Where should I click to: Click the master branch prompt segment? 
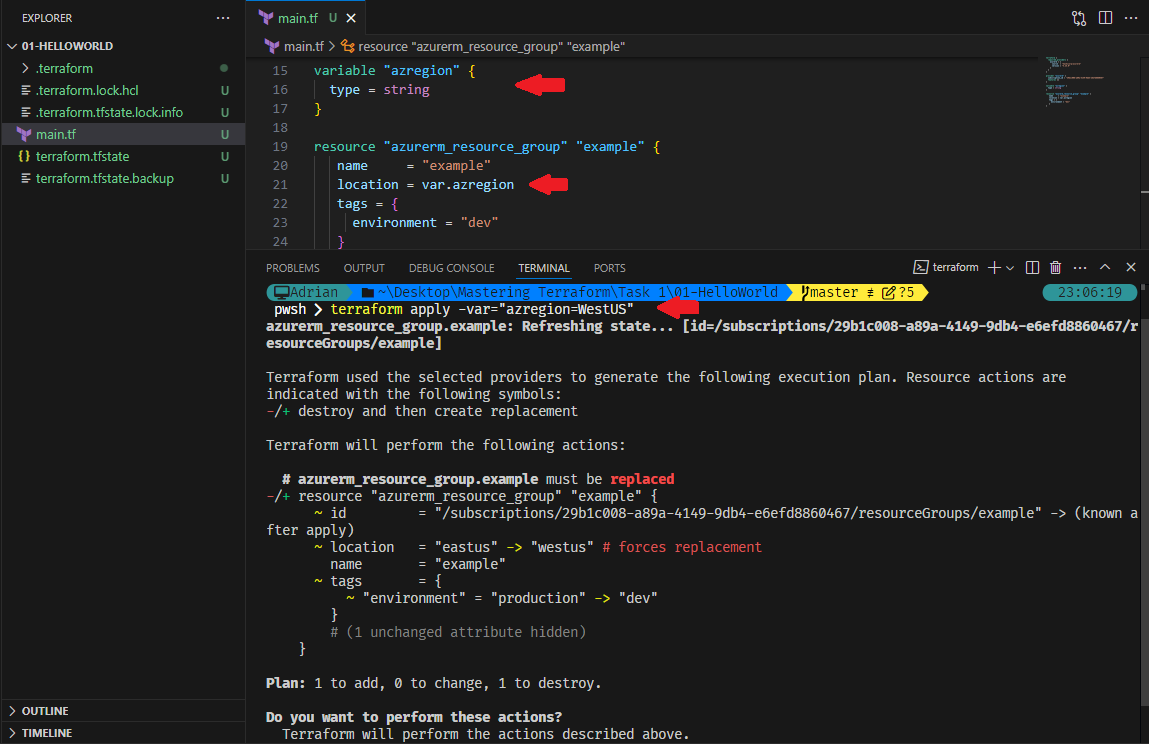pos(857,292)
